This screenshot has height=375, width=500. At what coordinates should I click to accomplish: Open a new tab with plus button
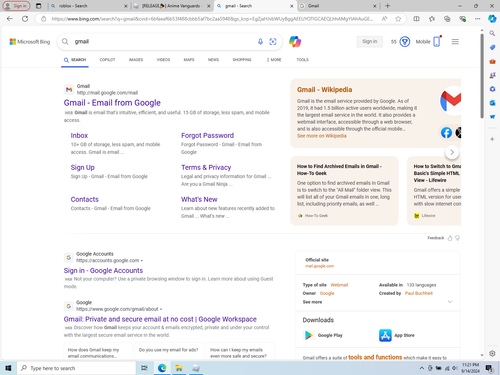tap(387, 6)
